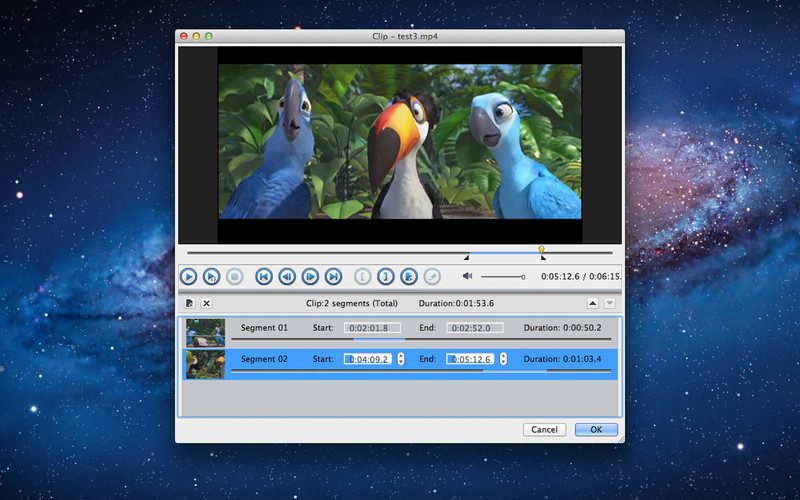800x500 pixels.
Task: Select the Segment 01 label
Action: pos(264,328)
